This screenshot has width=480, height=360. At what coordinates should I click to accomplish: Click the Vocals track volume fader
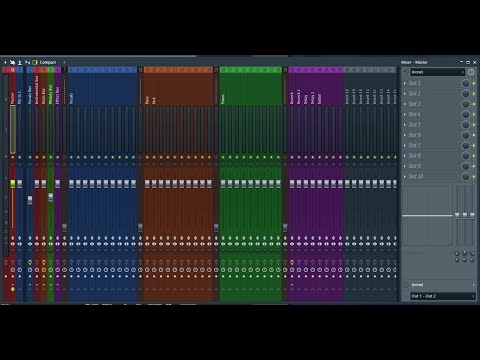click(x=71, y=184)
